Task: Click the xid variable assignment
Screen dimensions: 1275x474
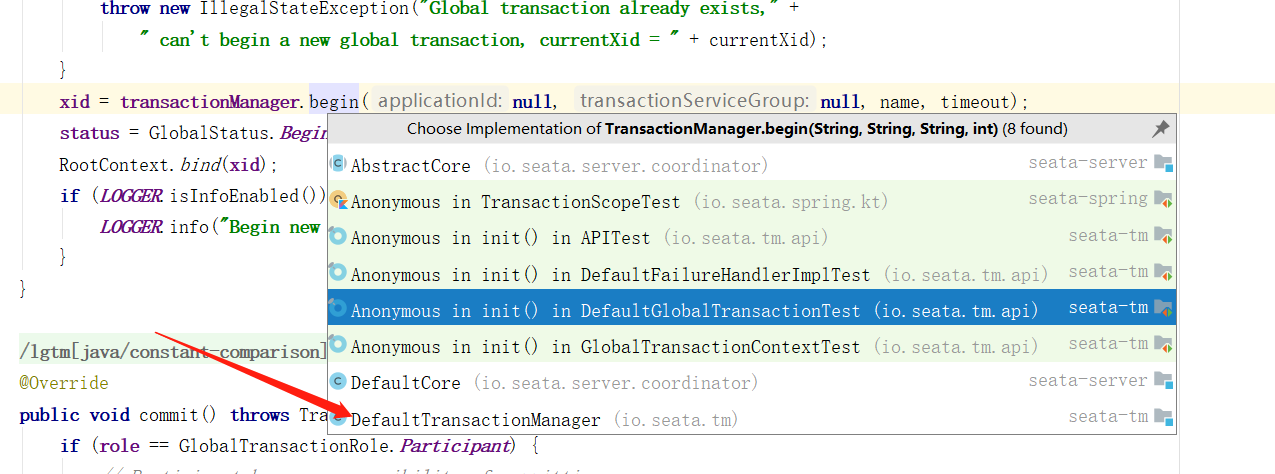Action: 75,101
